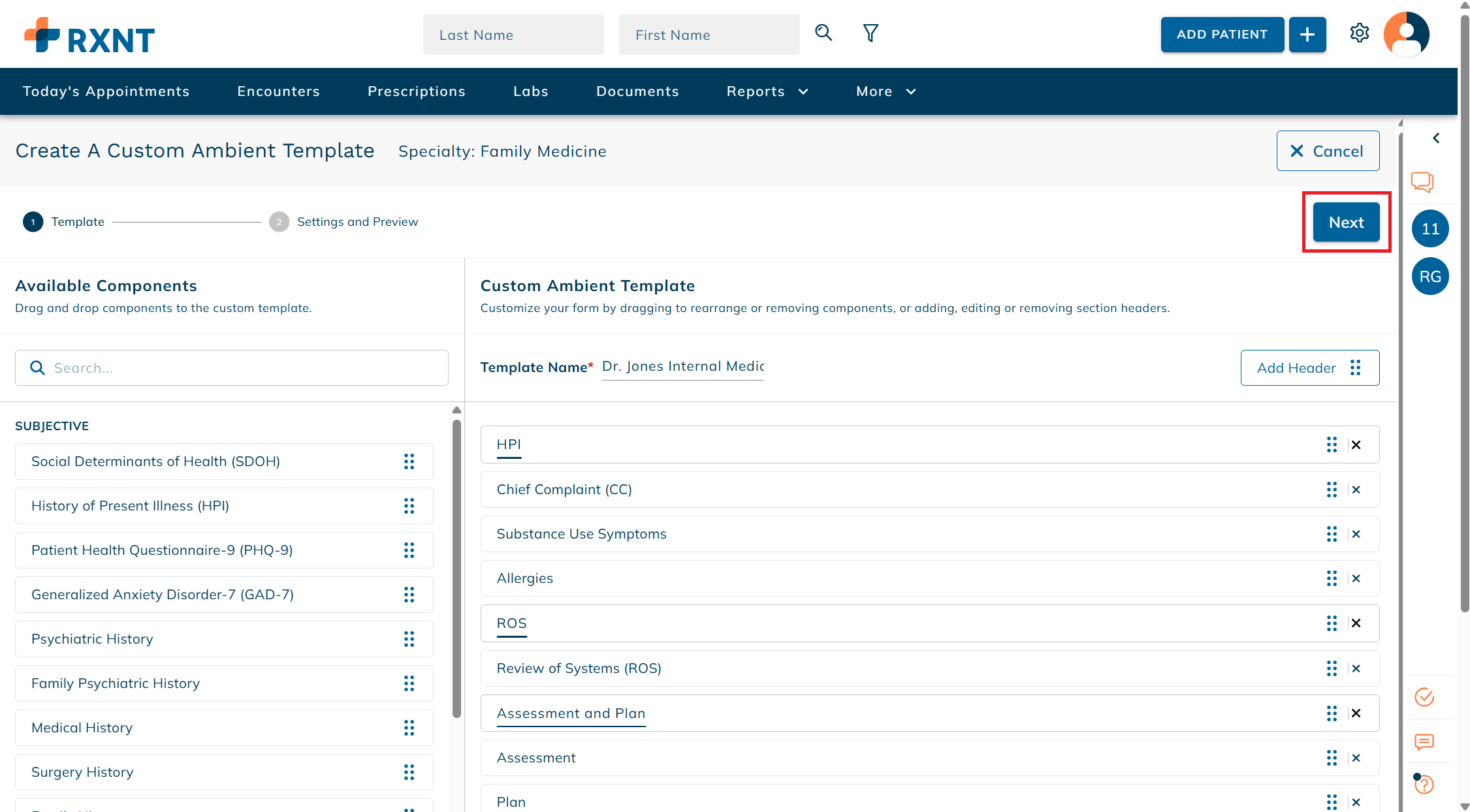The width and height of the screenshot is (1470, 812).
Task: Cancel creating the custom ambient template
Action: point(1328,151)
